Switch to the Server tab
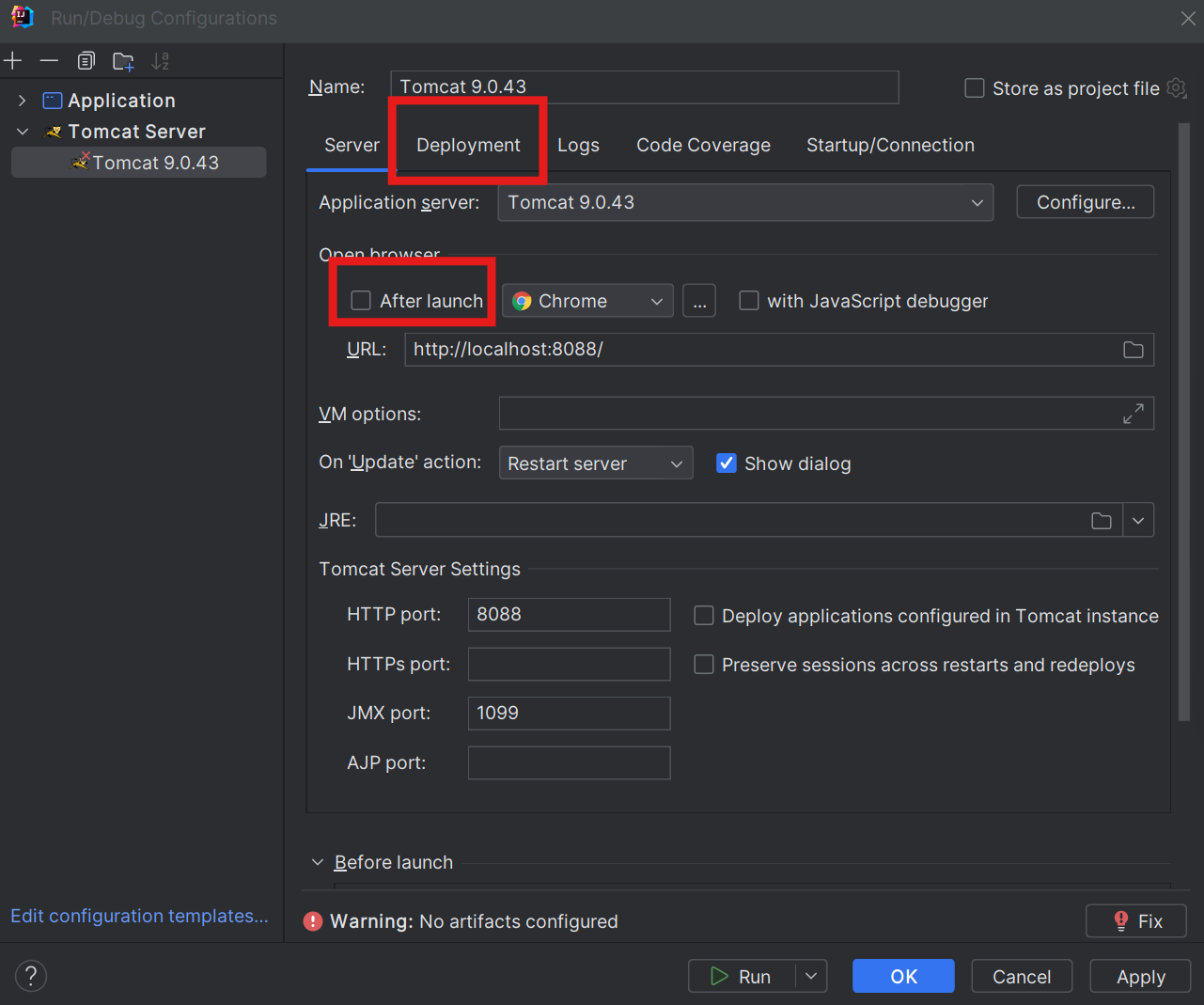Screen dimensions: 1204x1005 click(x=352, y=145)
